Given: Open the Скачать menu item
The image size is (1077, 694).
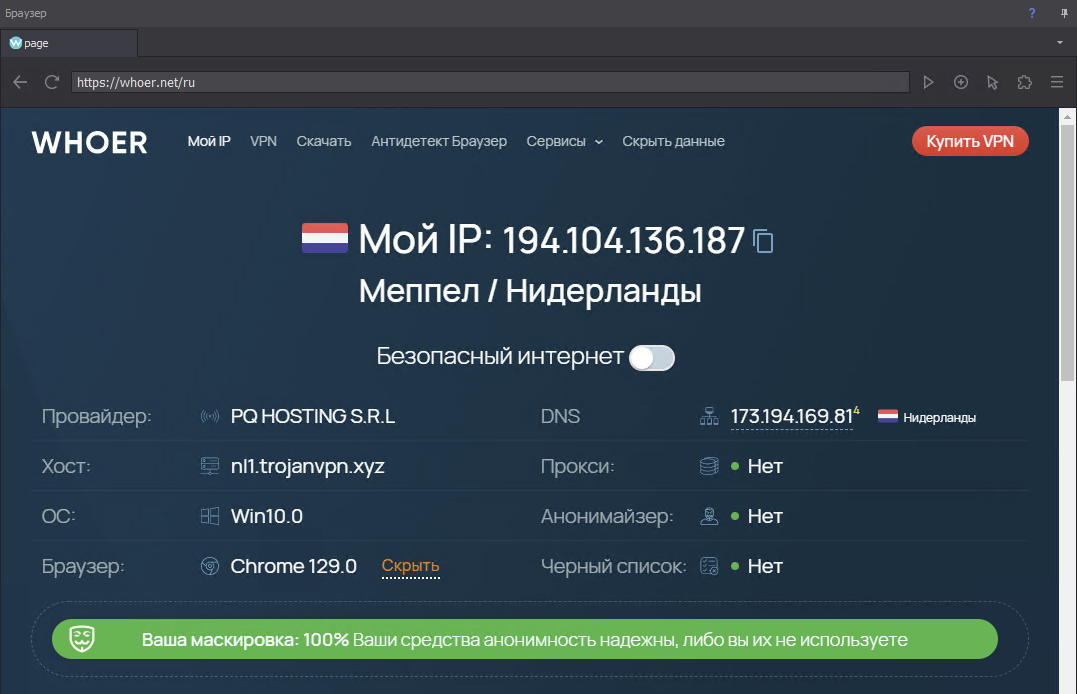Looking at the screenshot, I should click(x=324, y=142).
